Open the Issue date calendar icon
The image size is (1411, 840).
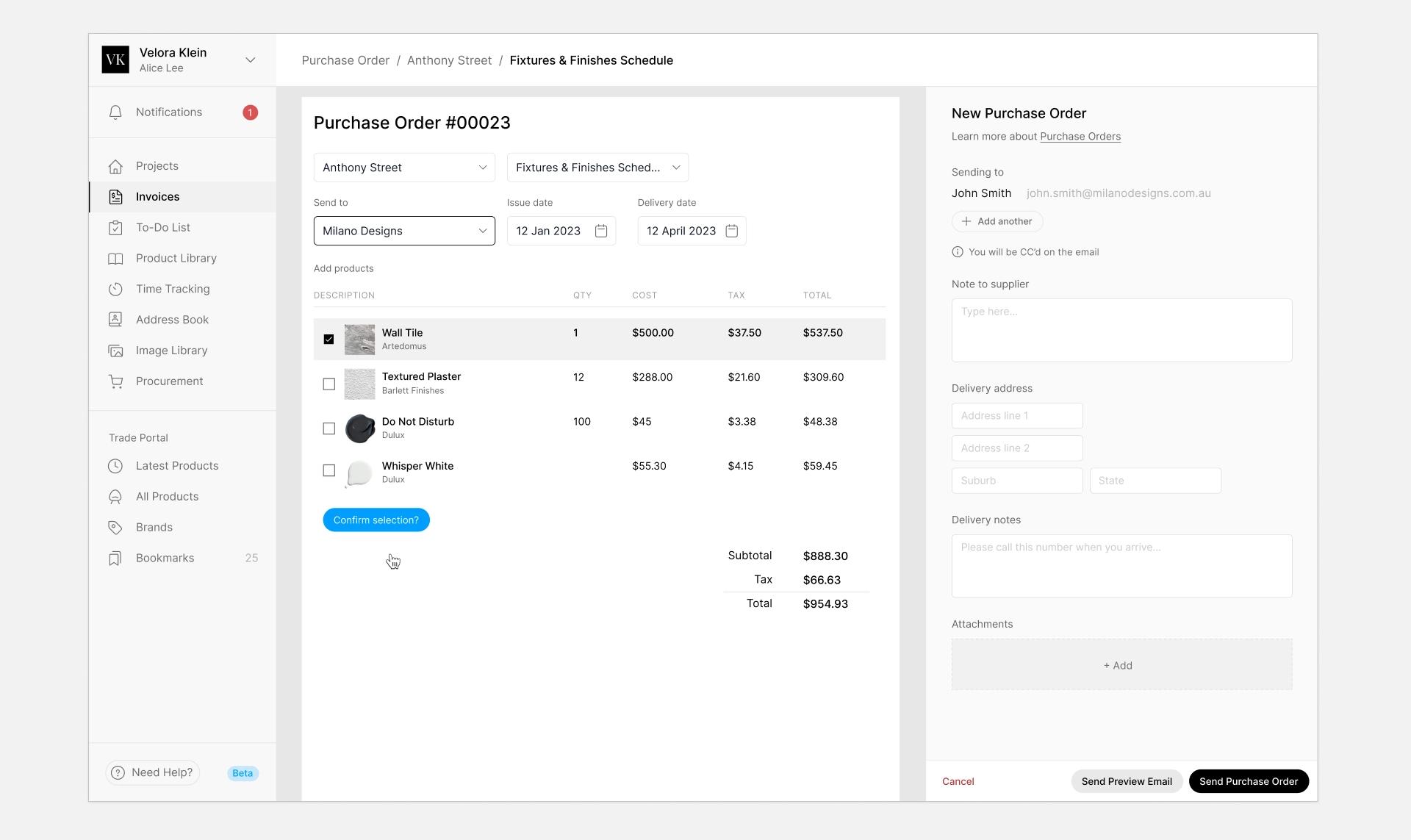601,231
